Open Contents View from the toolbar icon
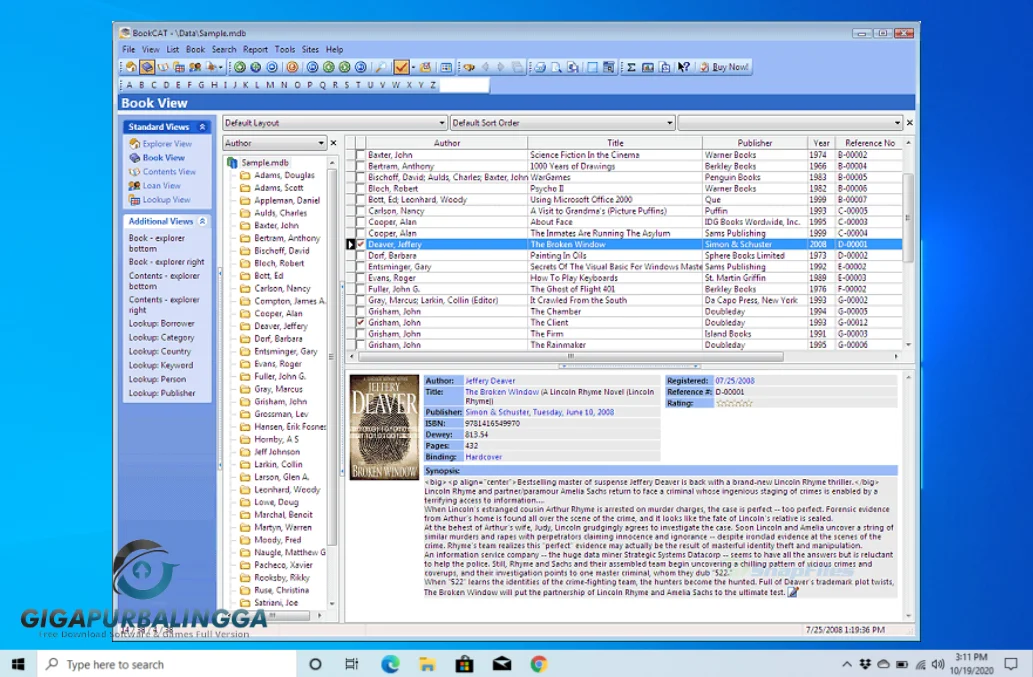Viewport: 1033px width, 677px height. click(163, 67)
